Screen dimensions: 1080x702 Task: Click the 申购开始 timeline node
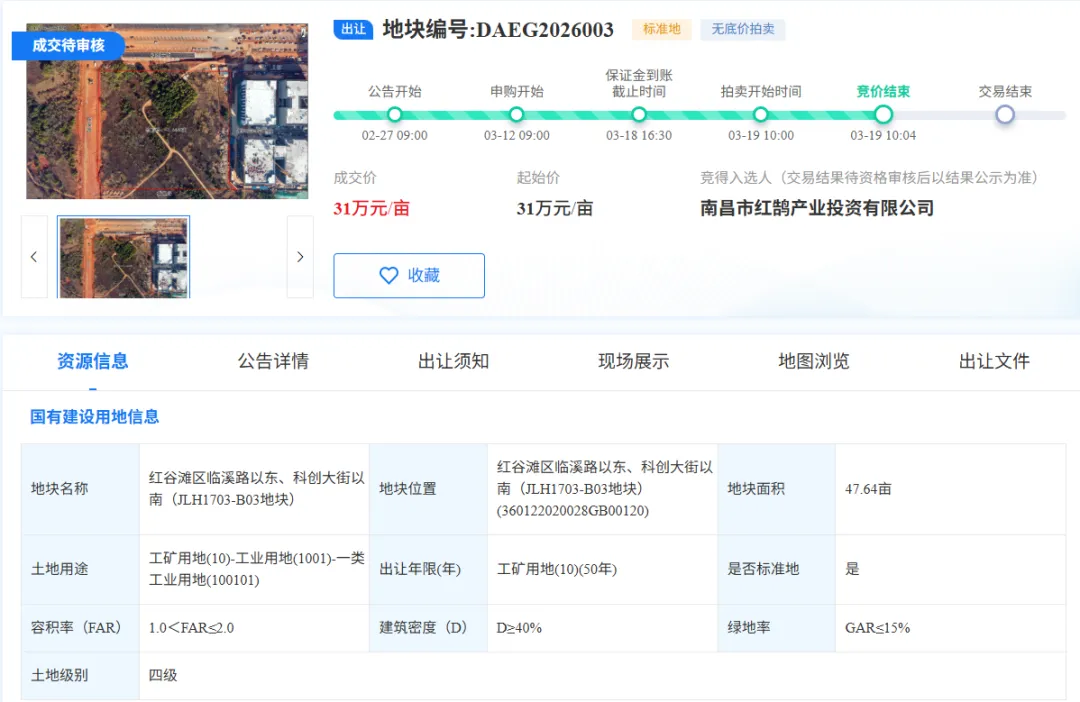[517, 114]
